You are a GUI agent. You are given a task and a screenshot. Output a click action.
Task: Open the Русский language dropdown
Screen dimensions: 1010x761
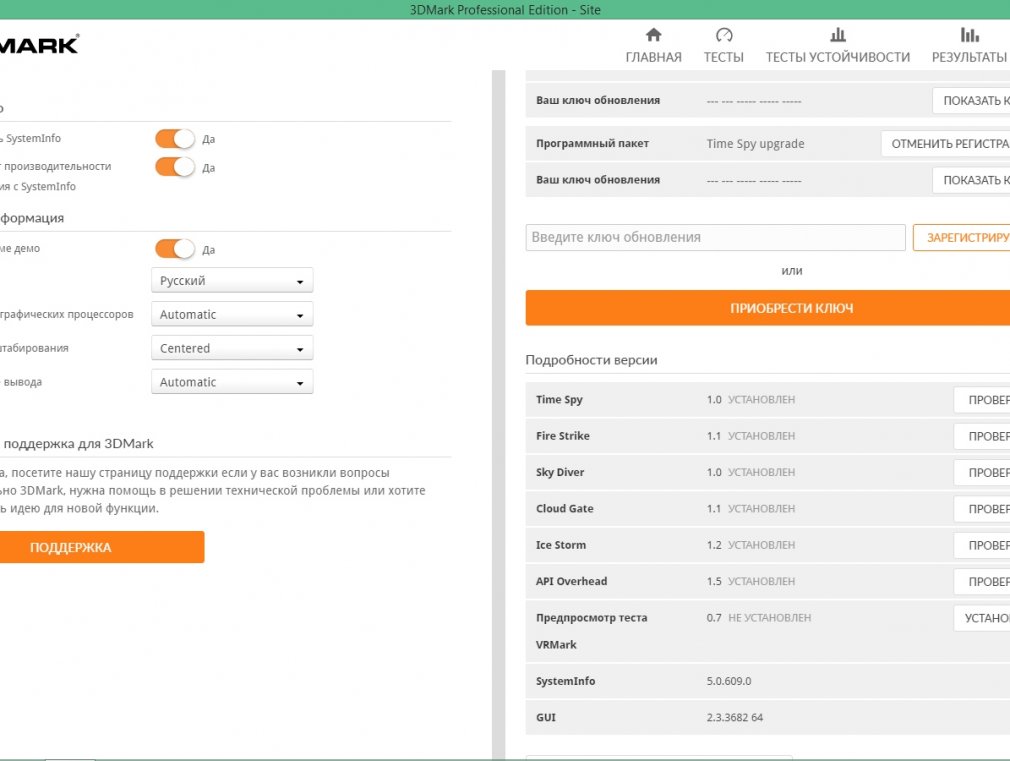(232, 281)
